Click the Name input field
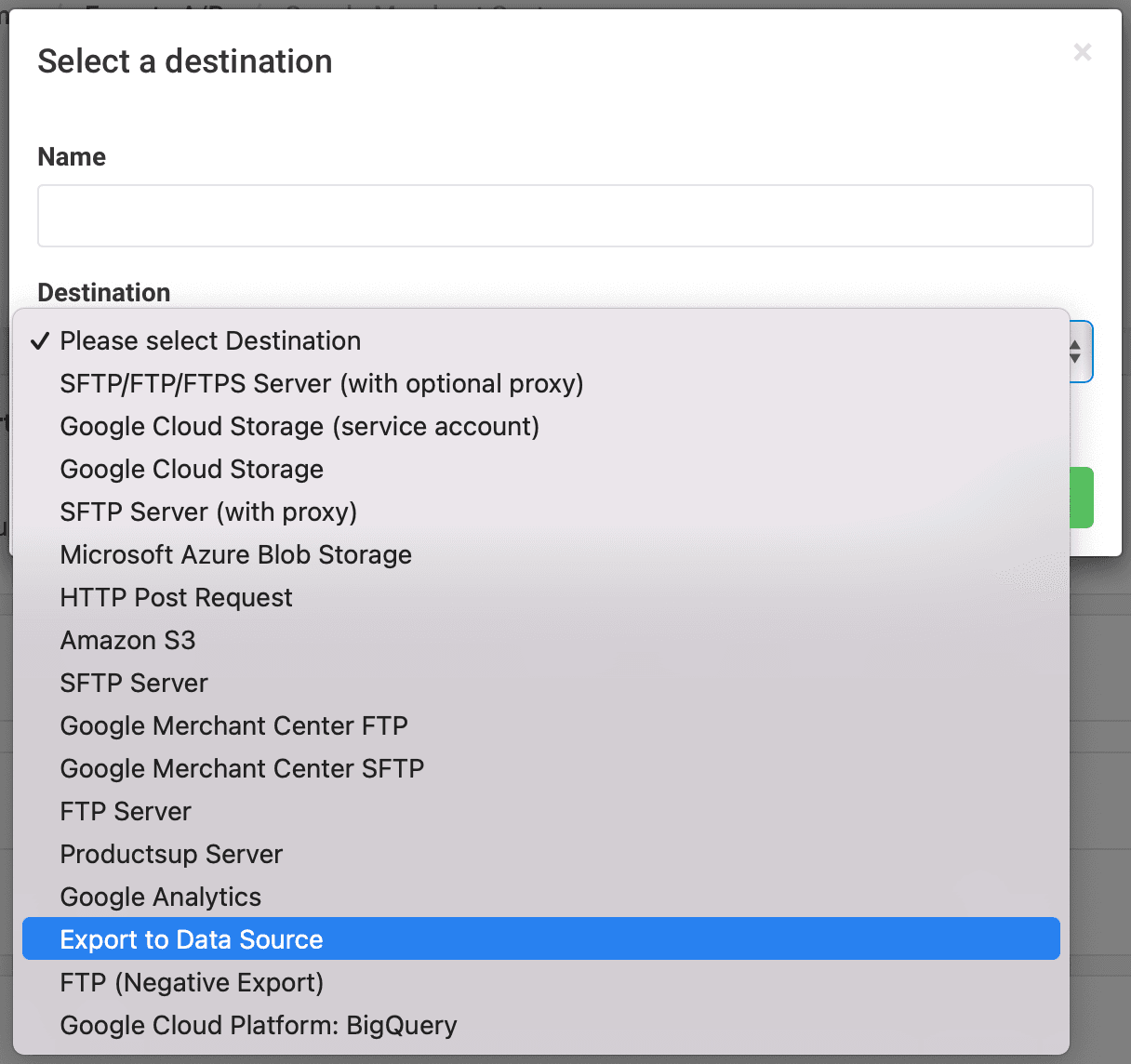The image size is (1131, 1064). [565, 216]
